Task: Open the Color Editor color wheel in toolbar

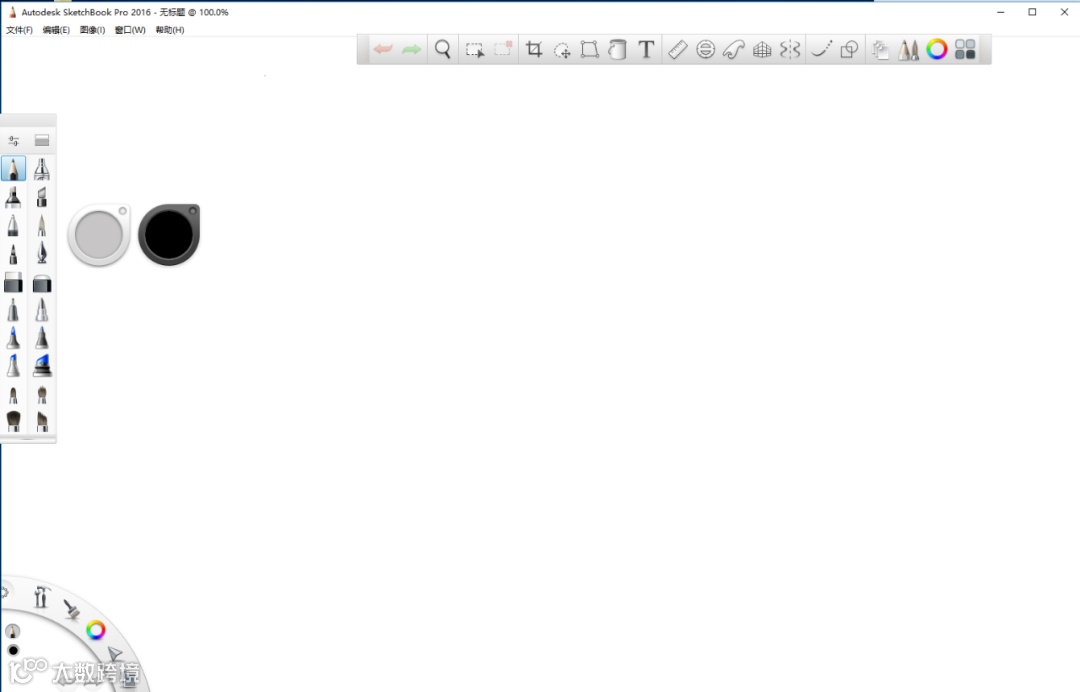Action: (937, 49)
